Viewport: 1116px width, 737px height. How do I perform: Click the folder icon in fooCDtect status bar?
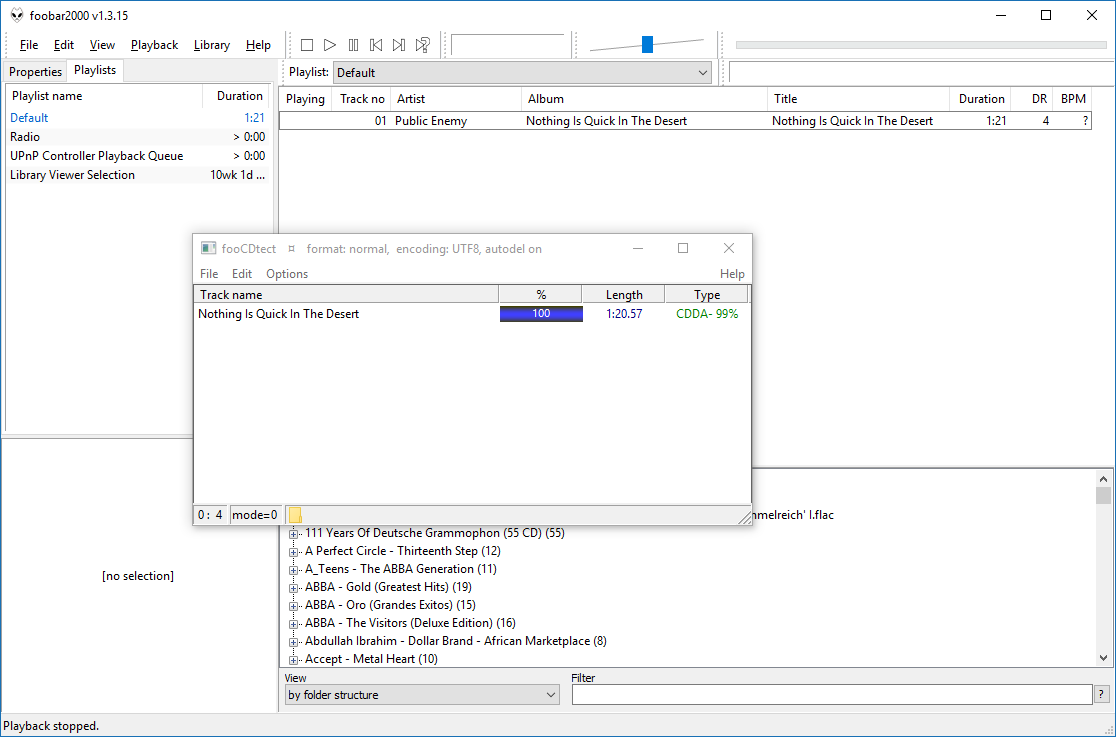pos(295,515)
